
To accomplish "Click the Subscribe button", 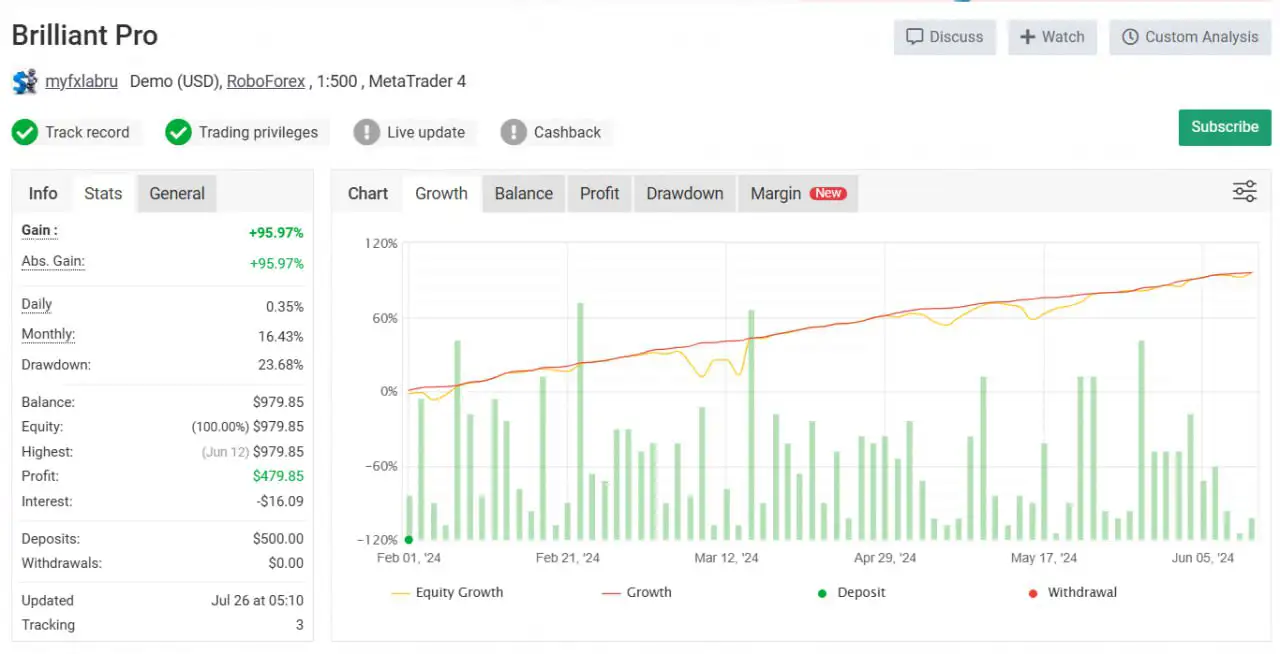I will [x=1224, y=127].
